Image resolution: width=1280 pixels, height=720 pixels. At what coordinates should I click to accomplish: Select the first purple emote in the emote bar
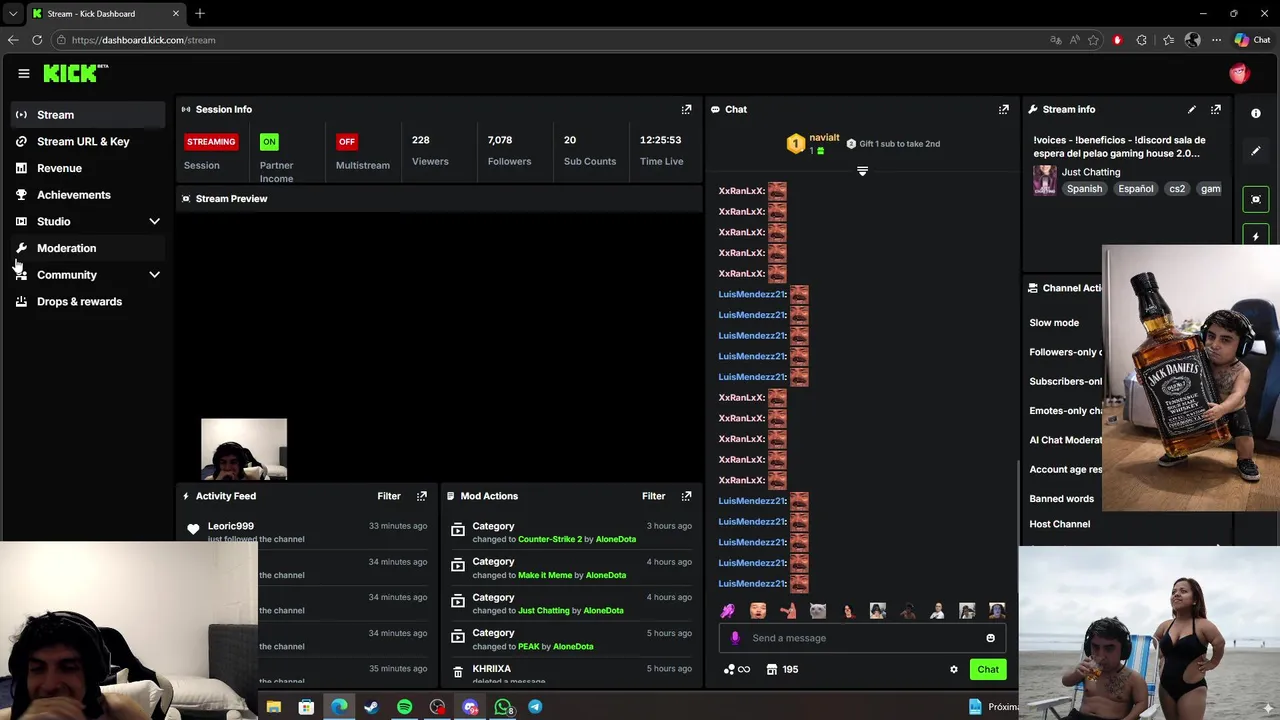tap(727, 611)
